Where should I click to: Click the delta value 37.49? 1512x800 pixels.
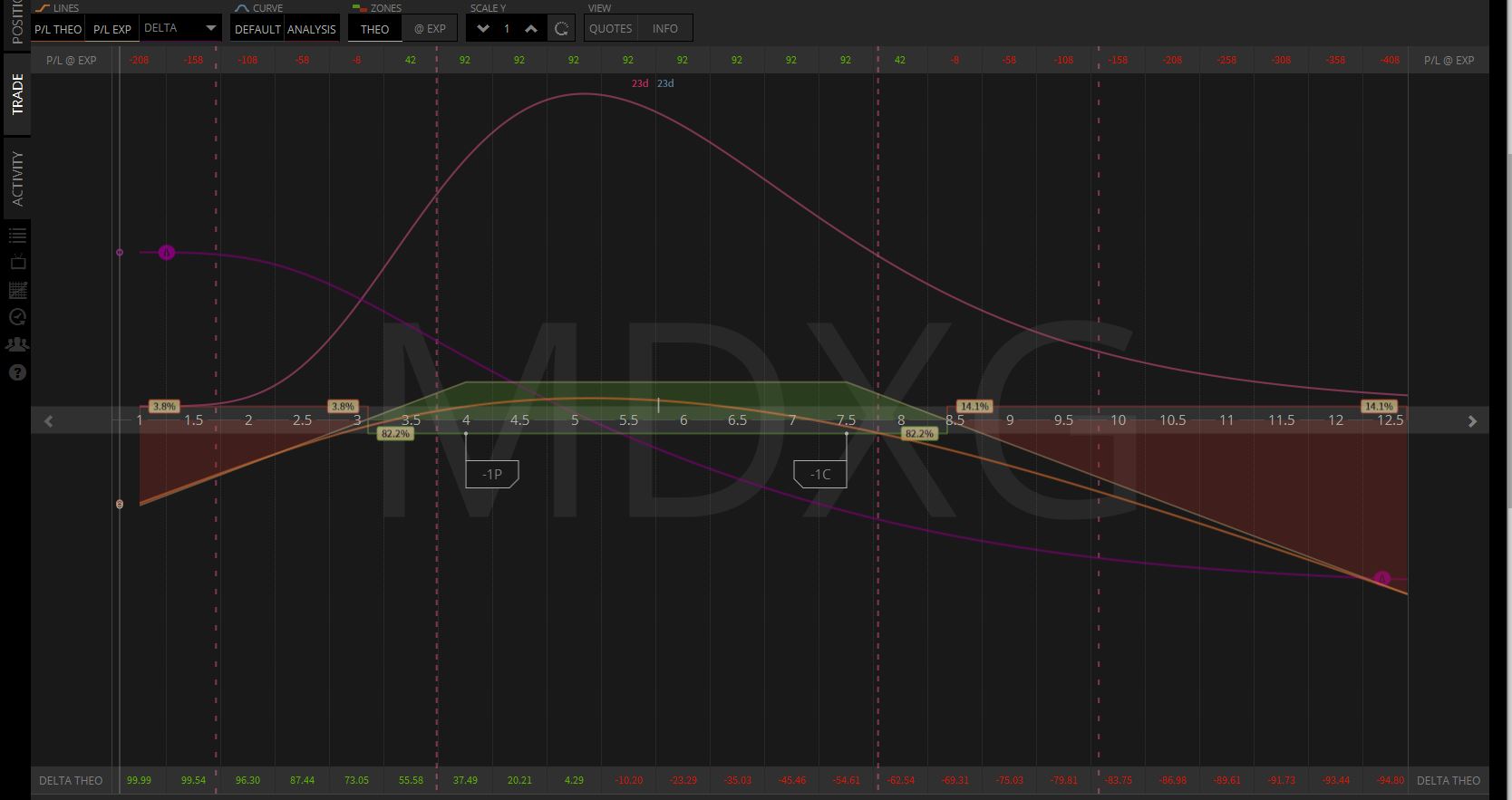465,780
